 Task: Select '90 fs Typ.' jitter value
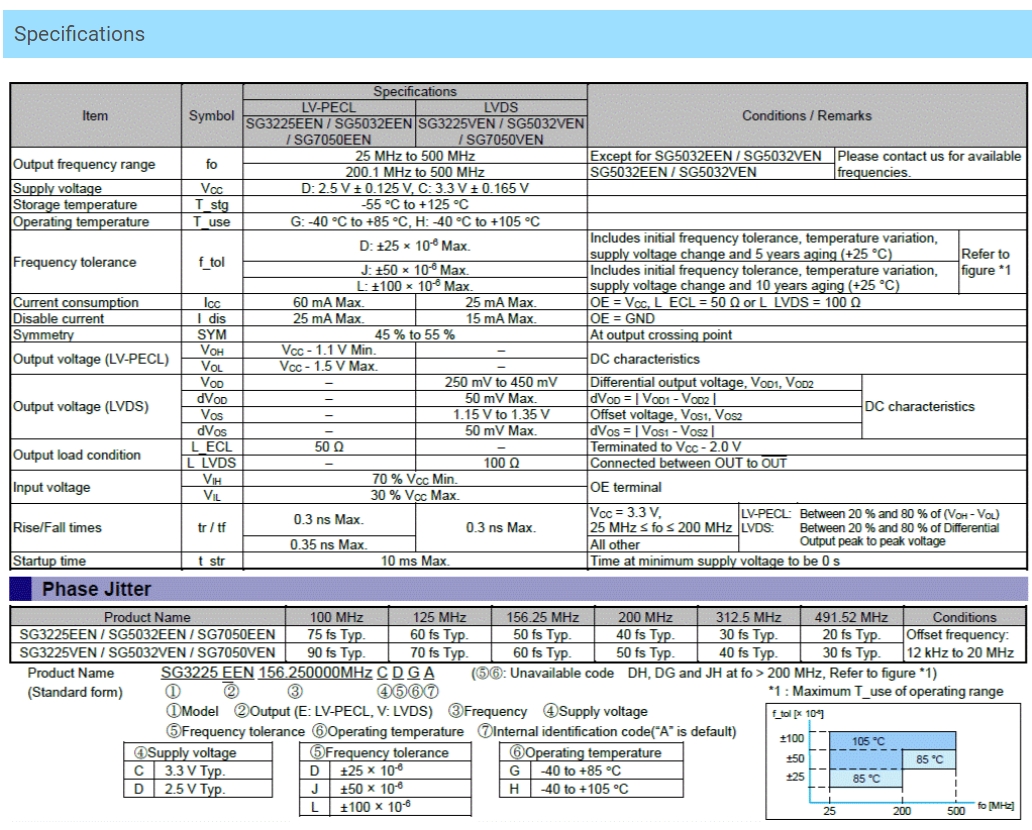click(336, 652)
